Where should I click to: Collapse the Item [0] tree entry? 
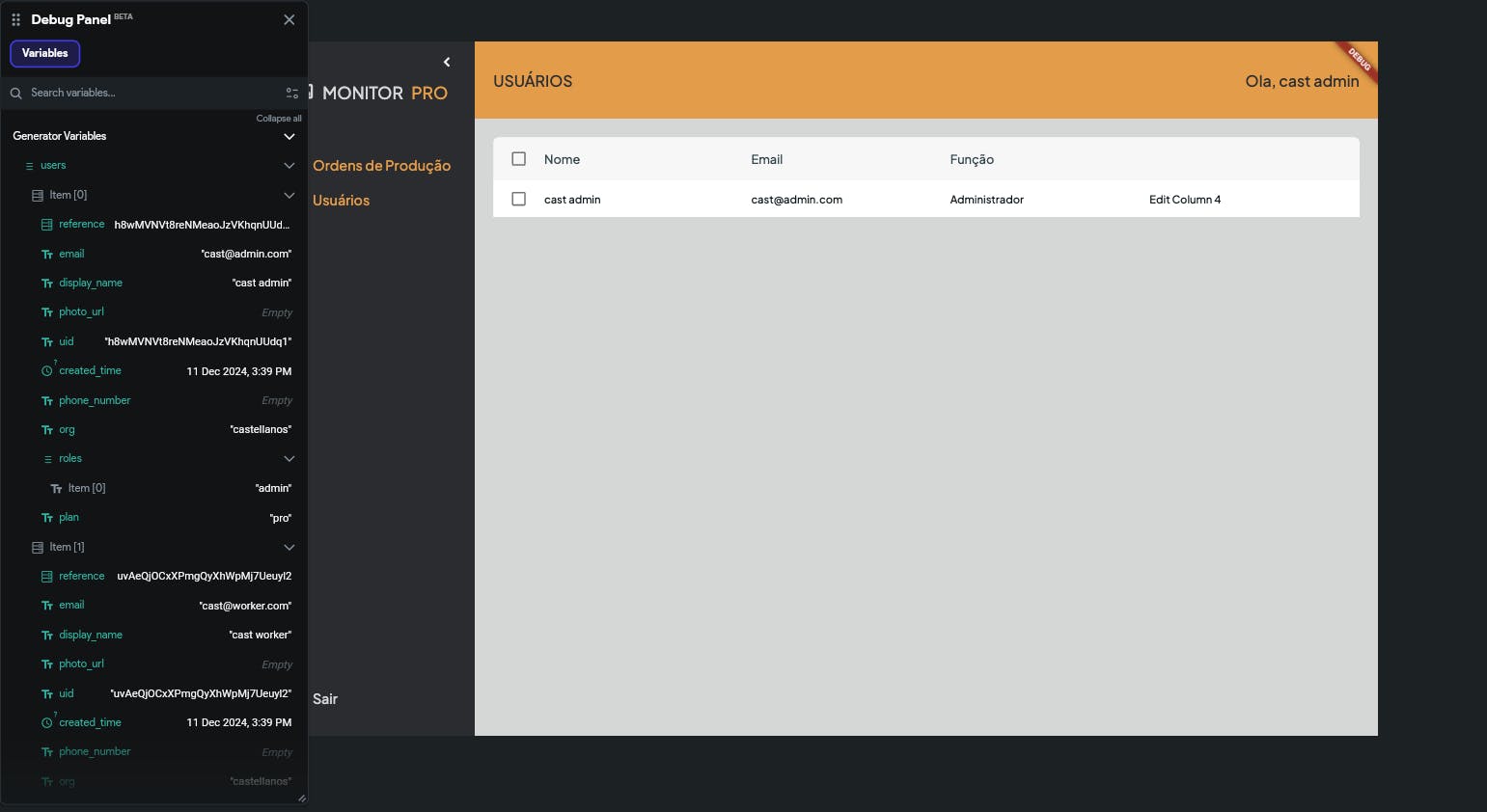pyautogui.click(x=289, y=195)
